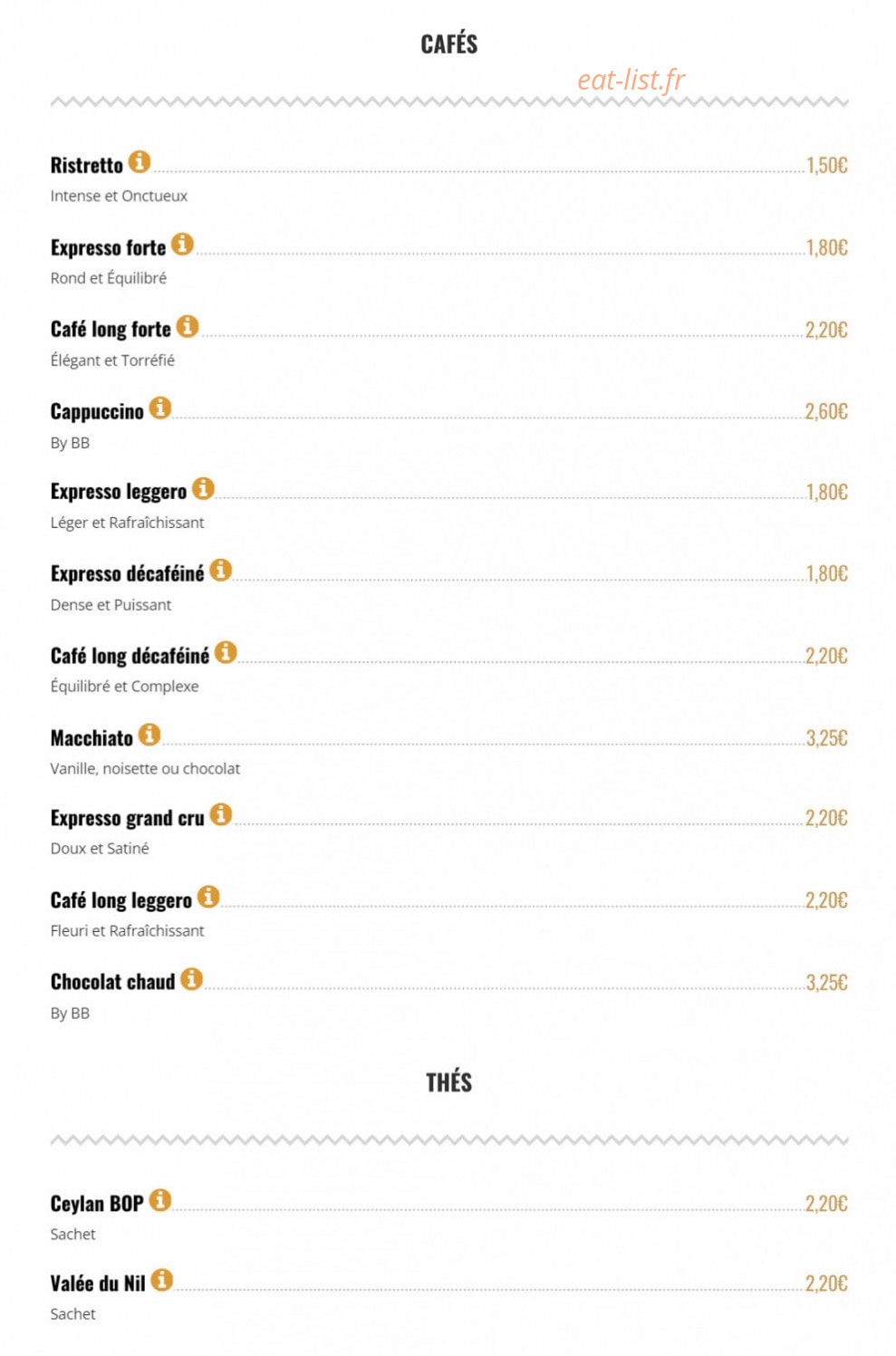Click info icon beside Expresso leggero
This screenshot has height=1356, width=896.
point(204,488)
